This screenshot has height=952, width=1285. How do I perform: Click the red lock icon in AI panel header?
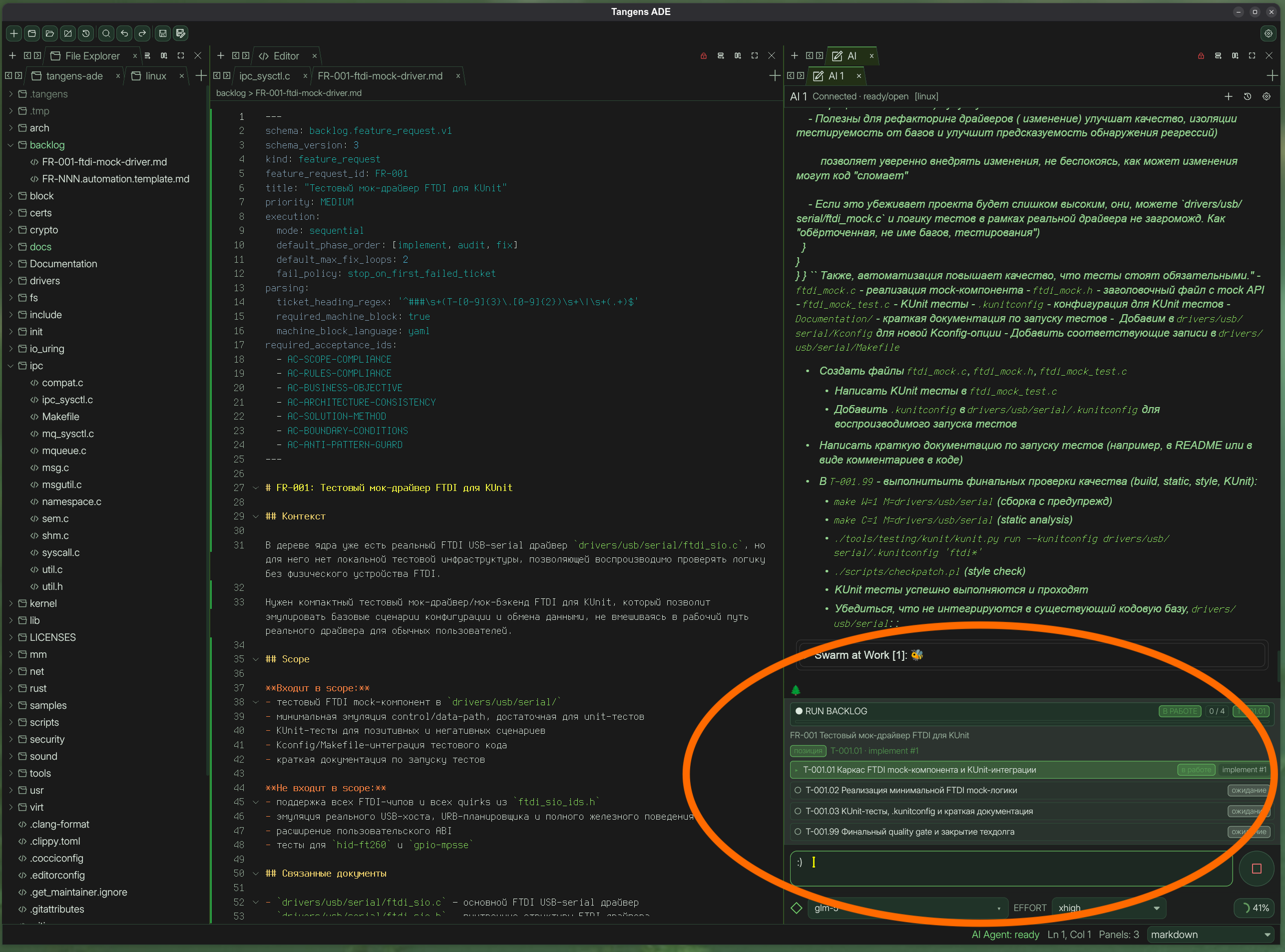tap(1201, 56)
